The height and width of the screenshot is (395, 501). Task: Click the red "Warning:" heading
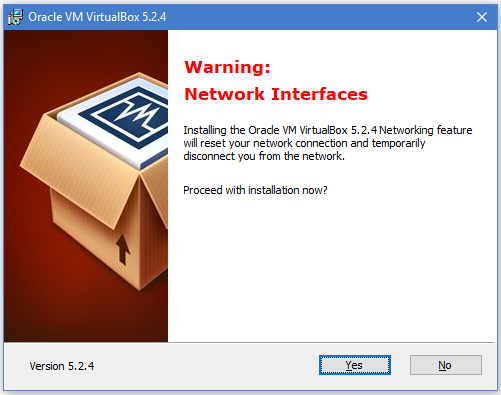[227, 67]
